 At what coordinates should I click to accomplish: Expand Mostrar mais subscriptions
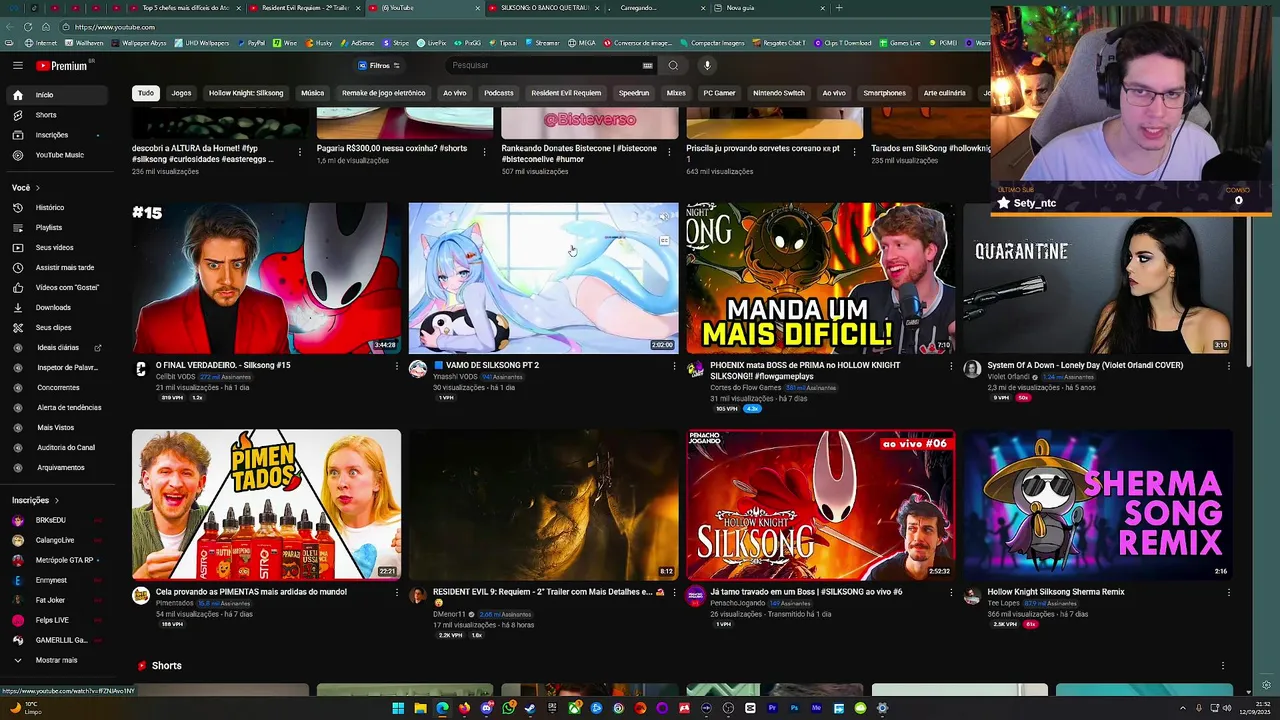(56, 660)
